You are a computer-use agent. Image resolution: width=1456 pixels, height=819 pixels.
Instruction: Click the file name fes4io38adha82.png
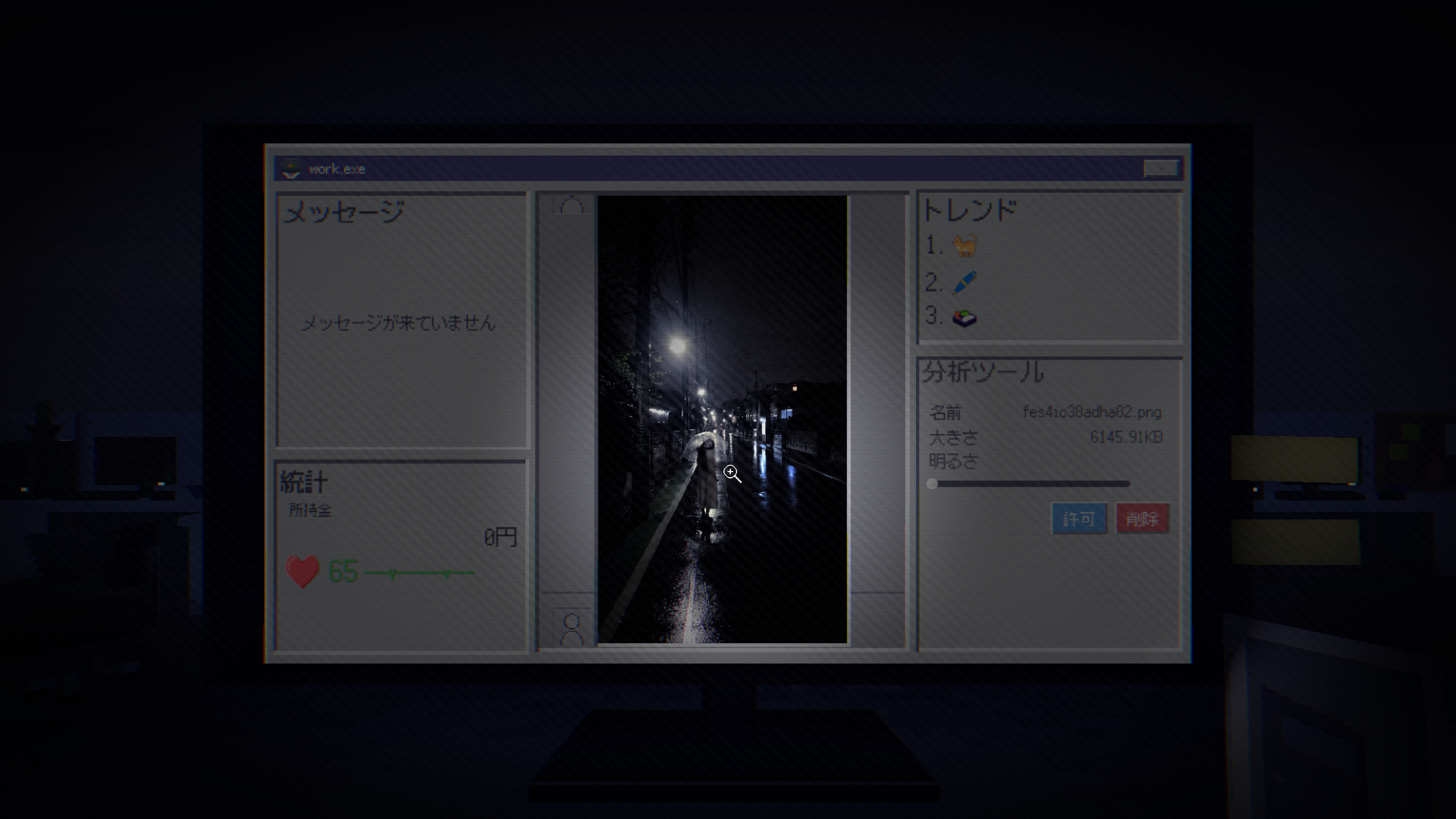1092,412
